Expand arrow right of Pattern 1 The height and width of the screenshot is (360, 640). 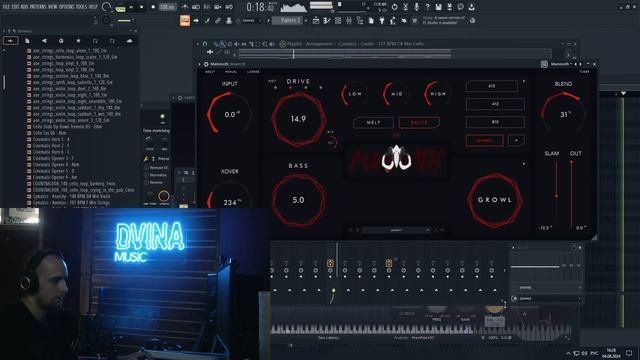[x=306, y=20]
